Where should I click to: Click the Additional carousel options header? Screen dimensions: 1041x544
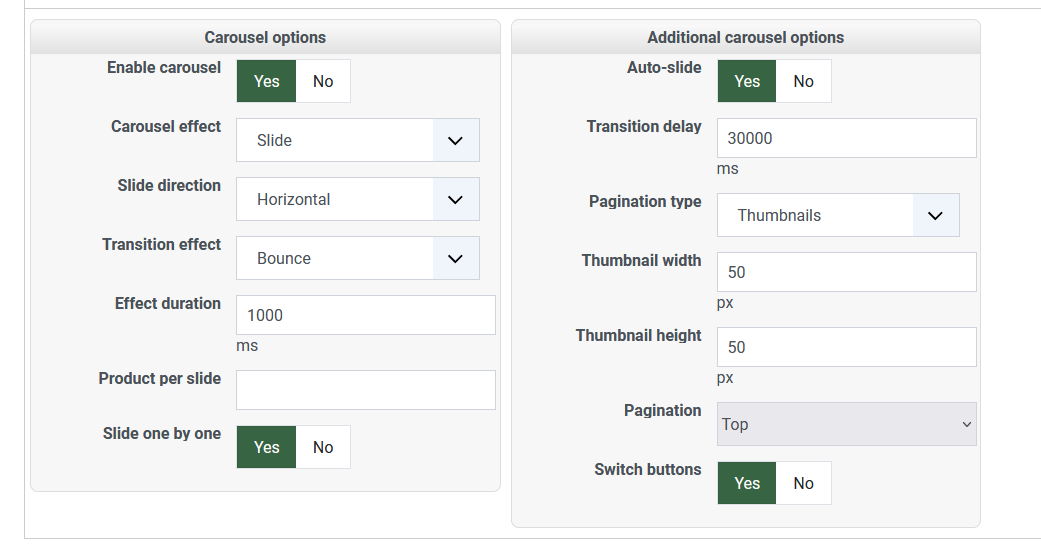click(745, 37)
